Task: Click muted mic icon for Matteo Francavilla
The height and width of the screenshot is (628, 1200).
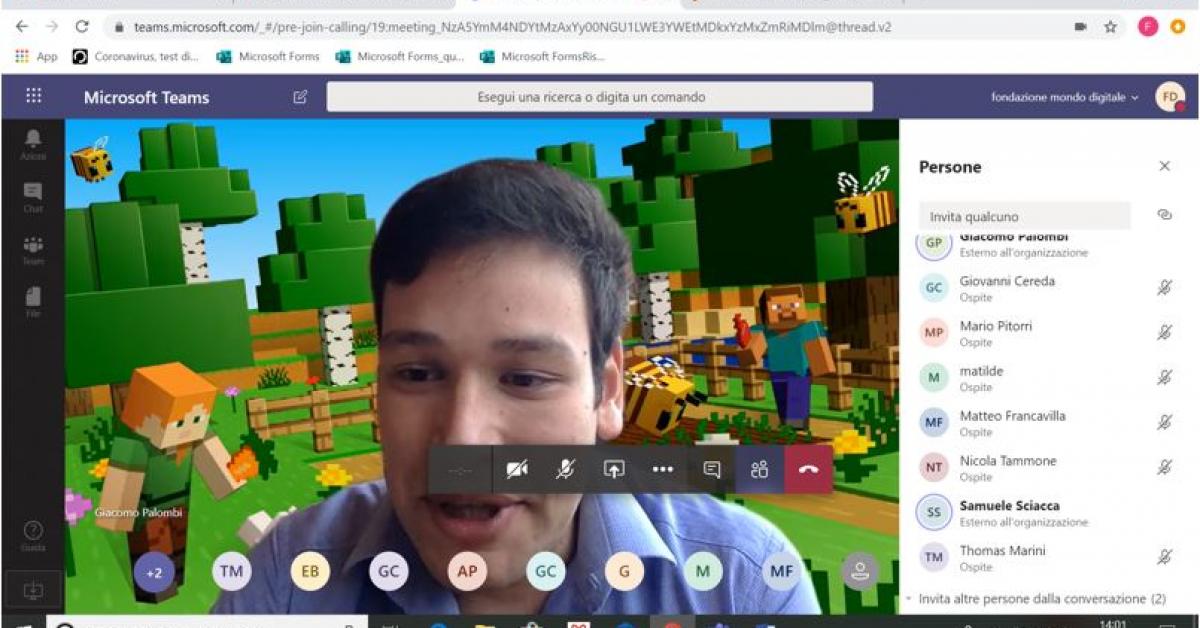Action: pyautogui.click(x=1164, y=423)
